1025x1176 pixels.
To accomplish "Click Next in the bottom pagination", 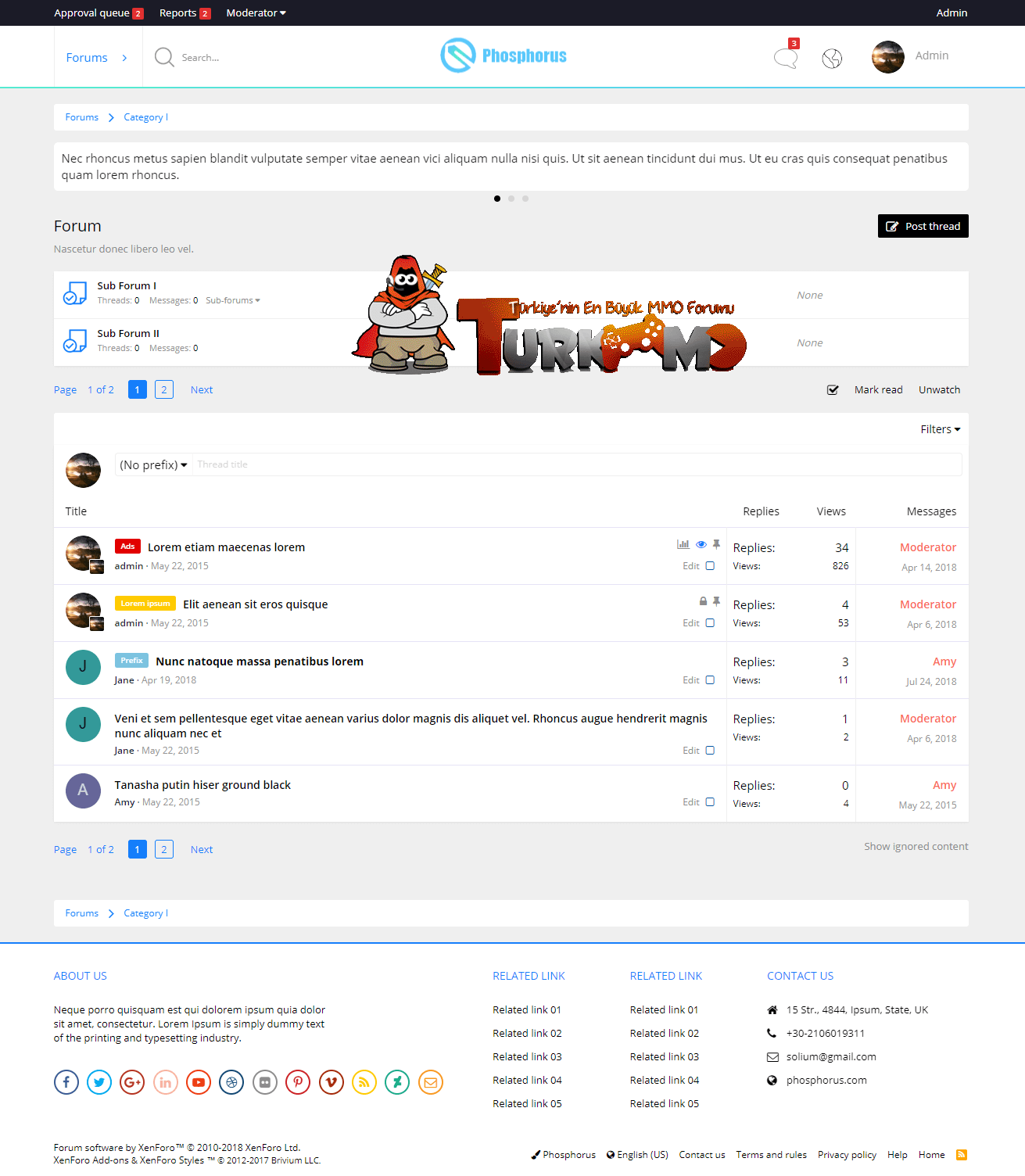I will pyautogui.click(x=202, y=849).
